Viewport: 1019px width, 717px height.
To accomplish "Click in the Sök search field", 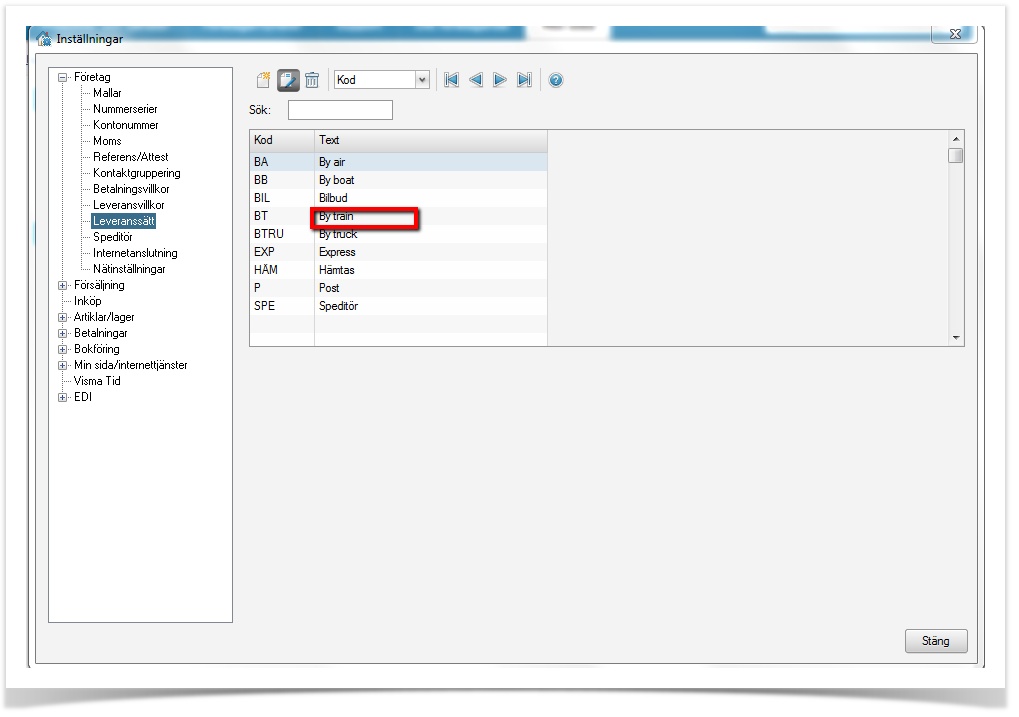I will pyautogui.click(x=340, y=110).
